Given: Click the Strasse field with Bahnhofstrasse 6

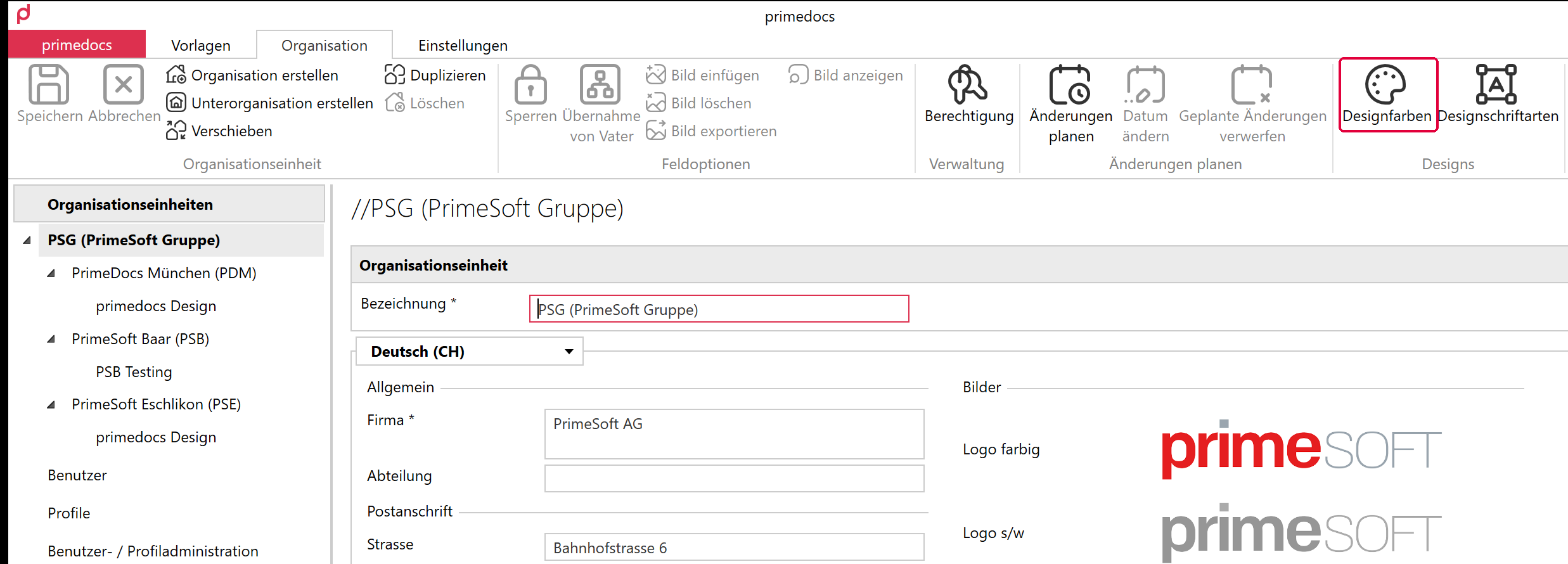Looking at the screenshot, I should click(734, 547).
